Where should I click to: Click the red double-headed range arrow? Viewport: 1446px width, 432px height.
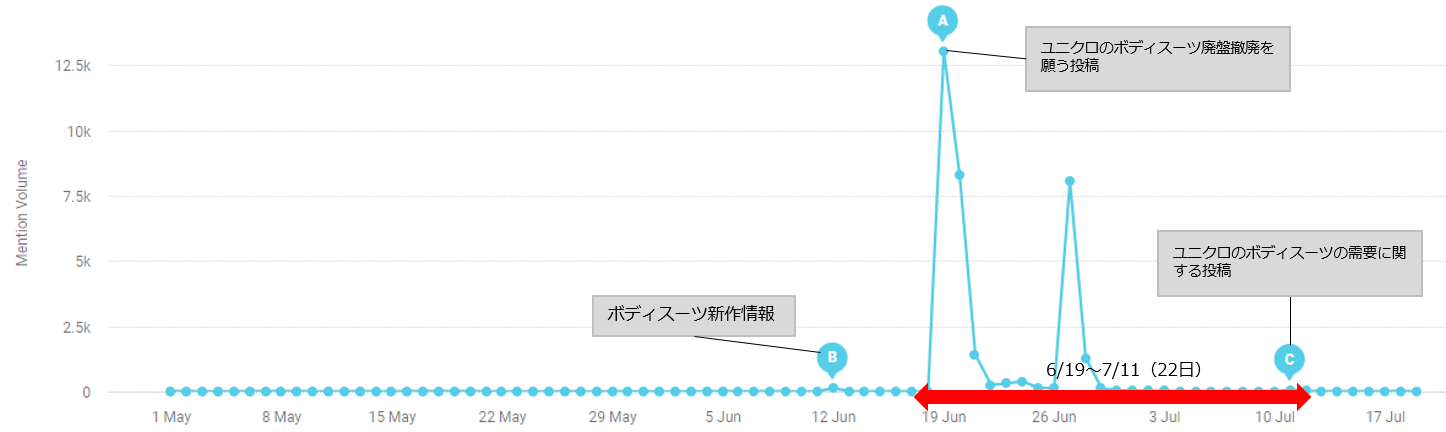[x=1112, y=397]
